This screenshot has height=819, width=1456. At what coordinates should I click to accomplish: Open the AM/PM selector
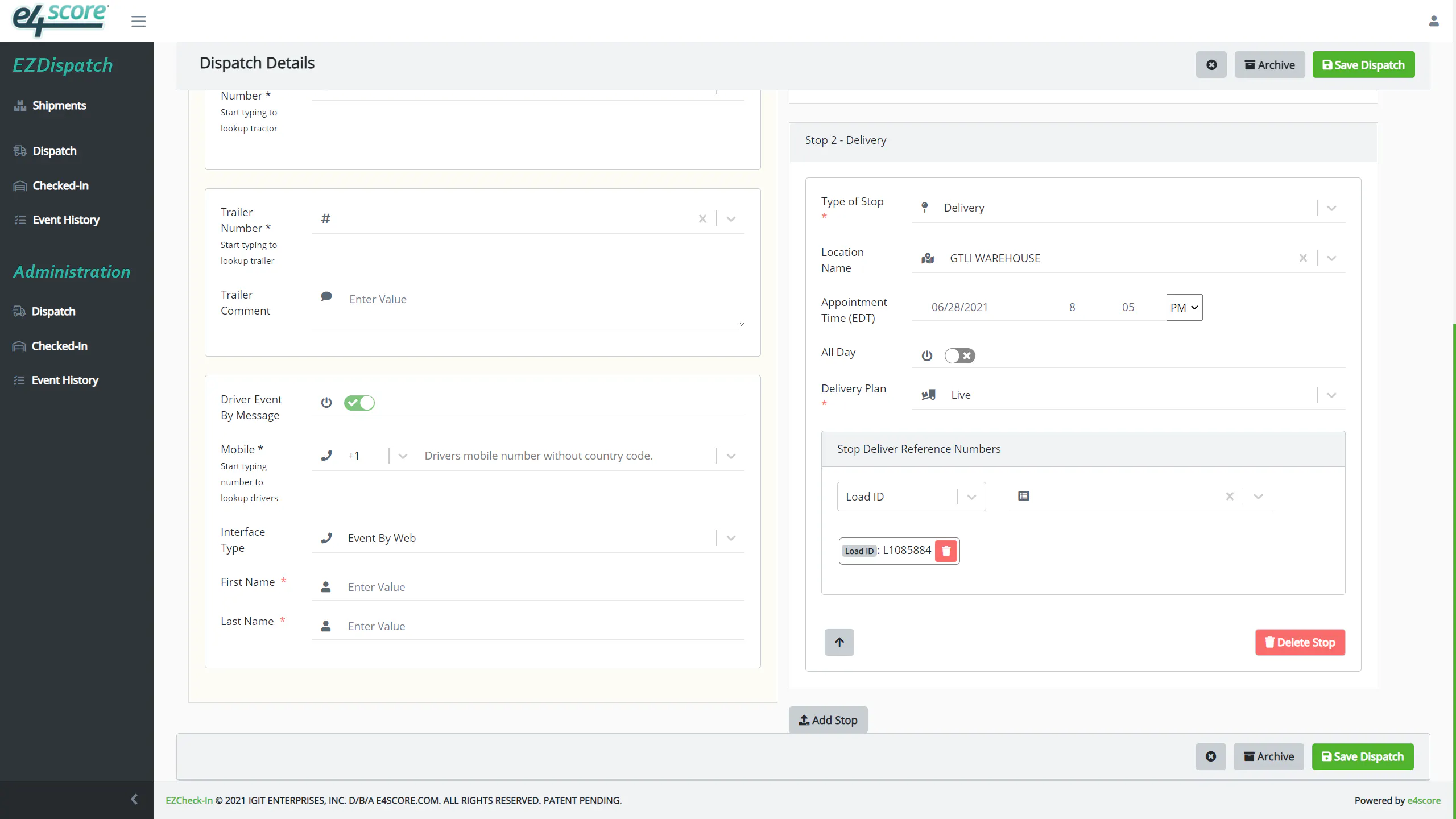click(x=1184, y=307)
